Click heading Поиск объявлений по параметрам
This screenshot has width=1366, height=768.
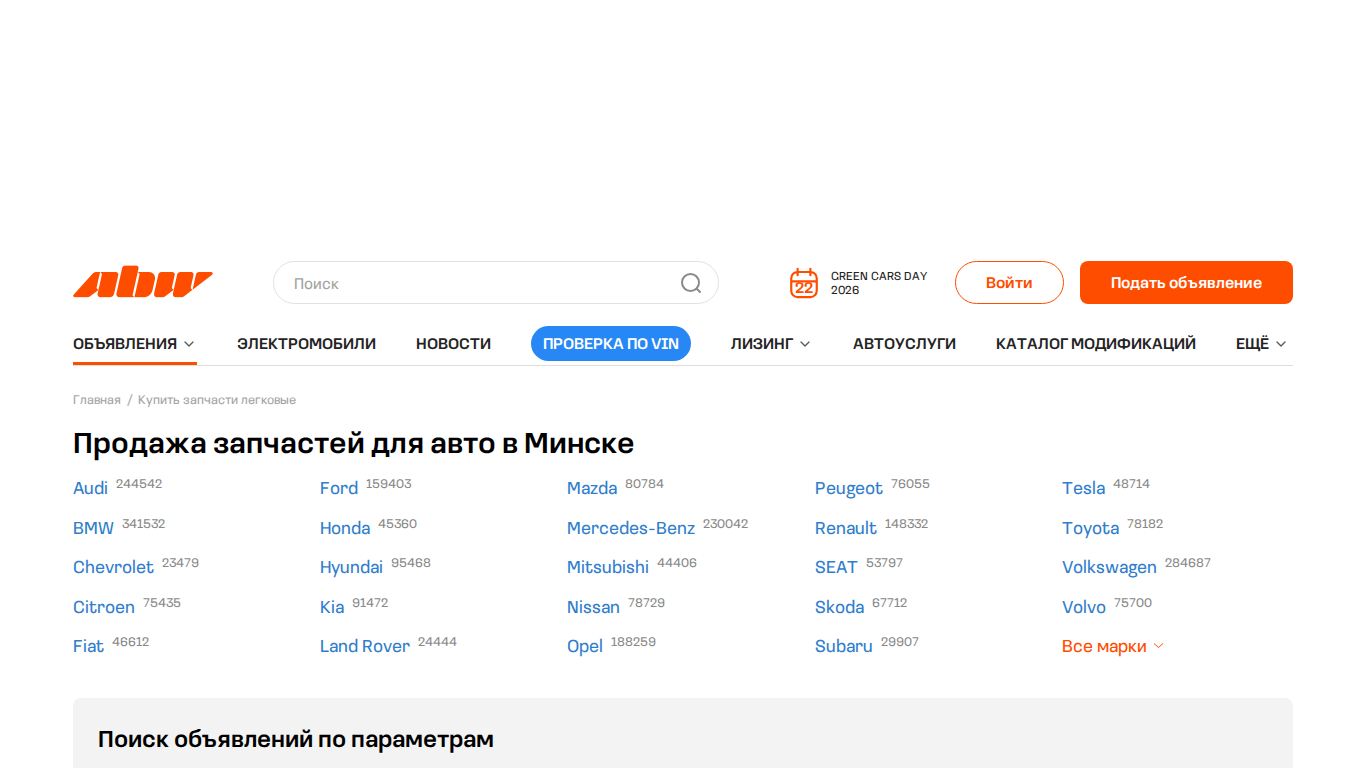(296, 740)
